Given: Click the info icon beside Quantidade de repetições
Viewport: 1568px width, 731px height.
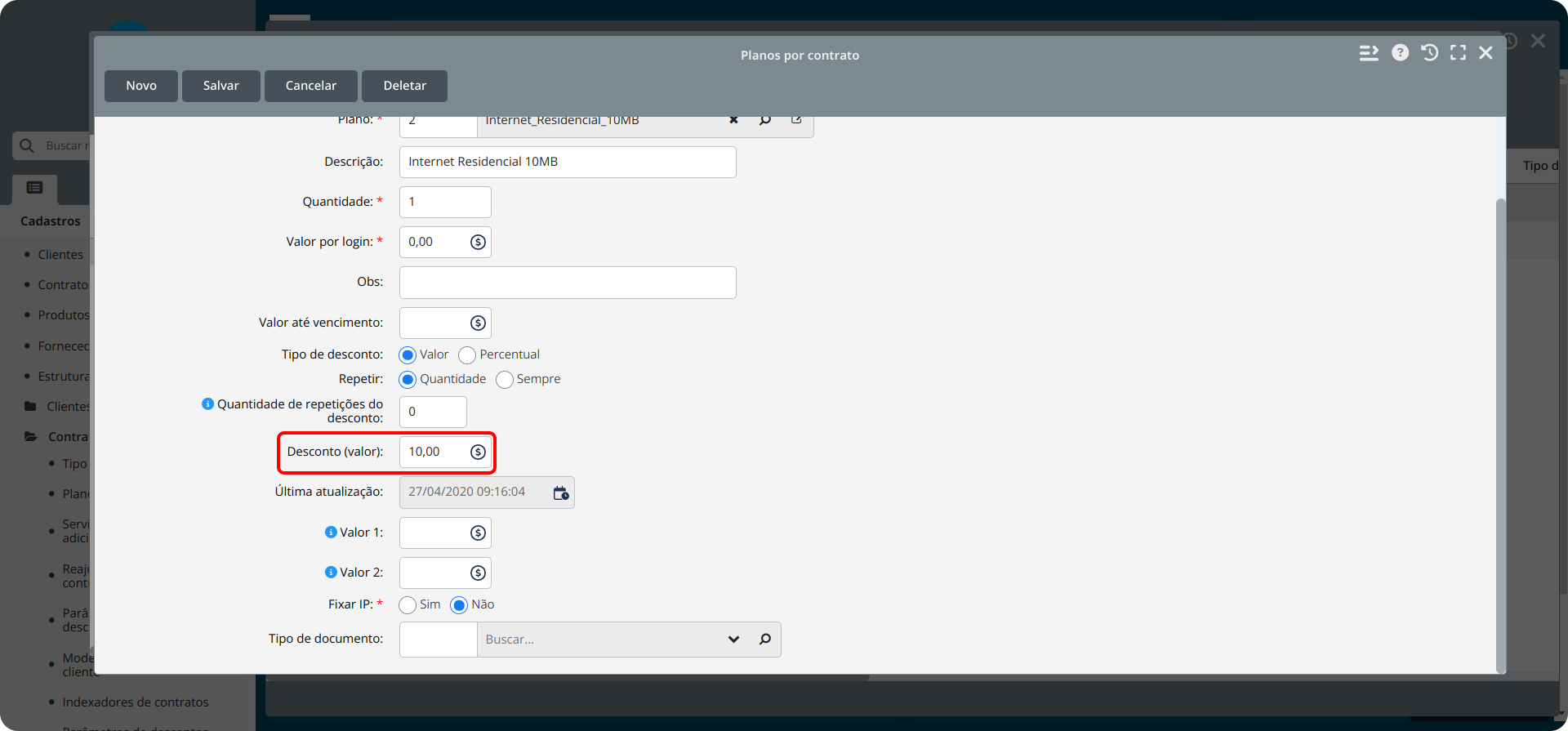Looking at the screenshot, I should [x=207, y=403].
